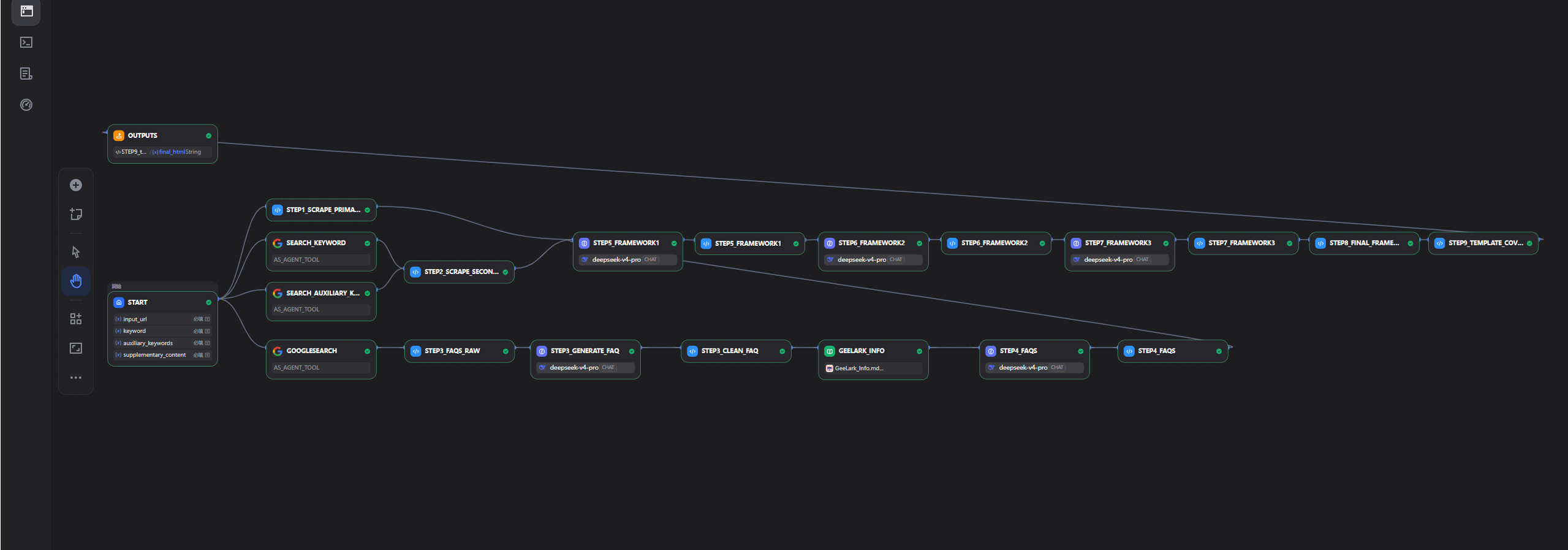Click AS_AGENT_TOOL under GOOGLESEARCH
The image size is (1568, 550).
(321, 368)
